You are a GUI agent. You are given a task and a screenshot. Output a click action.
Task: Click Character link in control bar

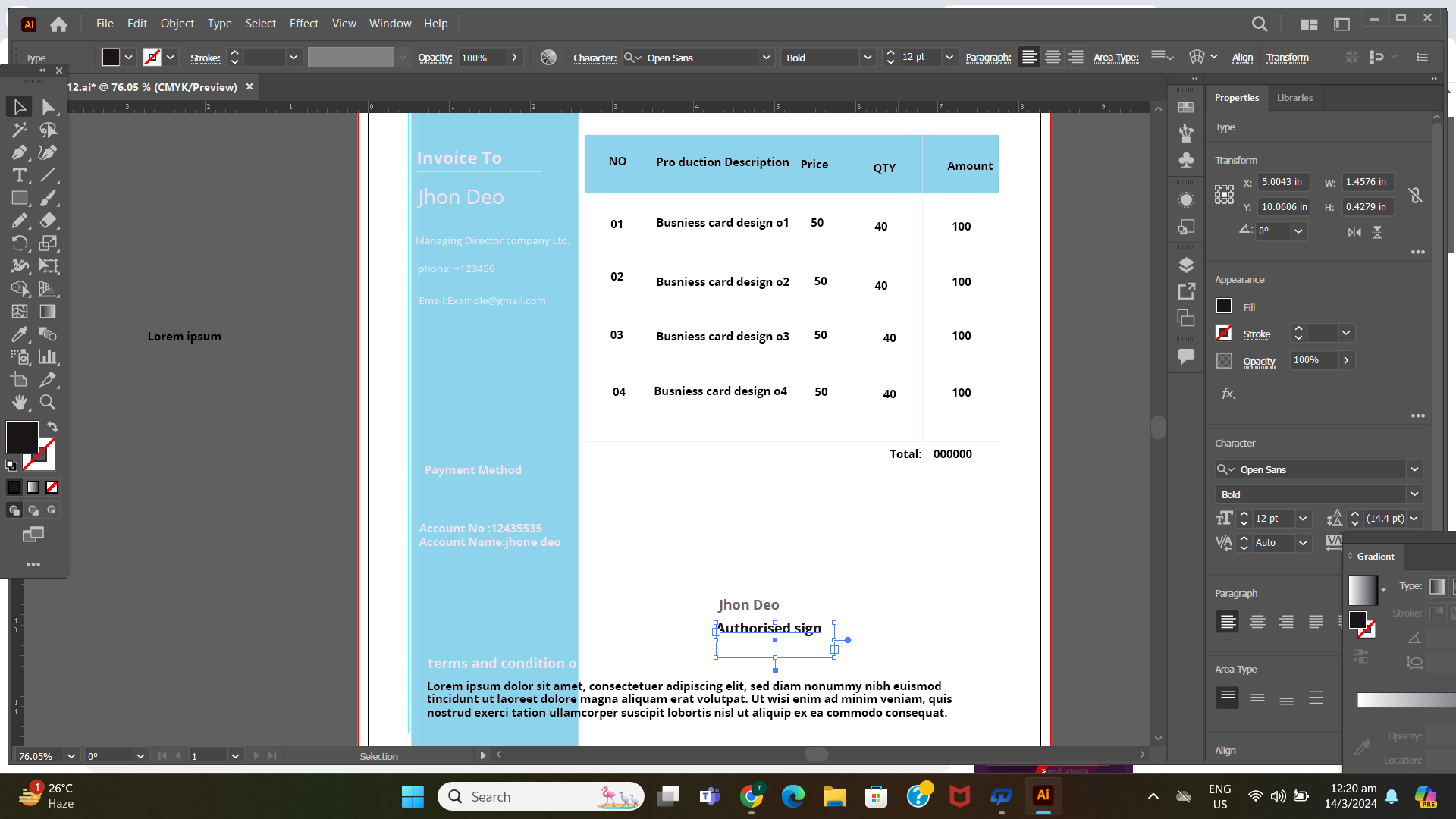(595, 58)
